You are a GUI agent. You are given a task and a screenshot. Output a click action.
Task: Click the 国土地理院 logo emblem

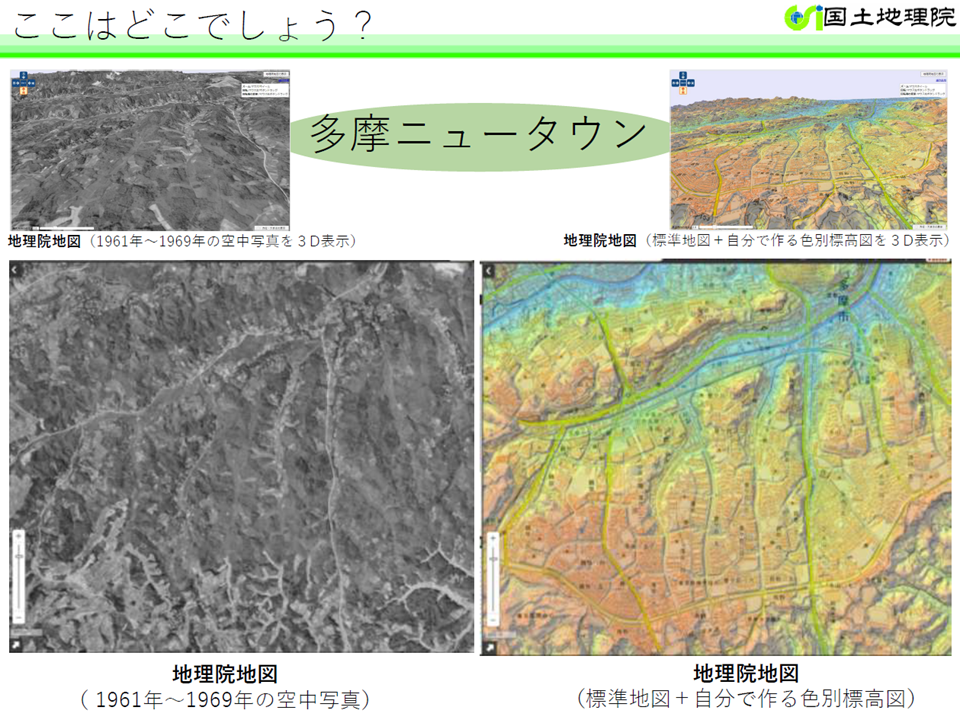tap(803, 17)
